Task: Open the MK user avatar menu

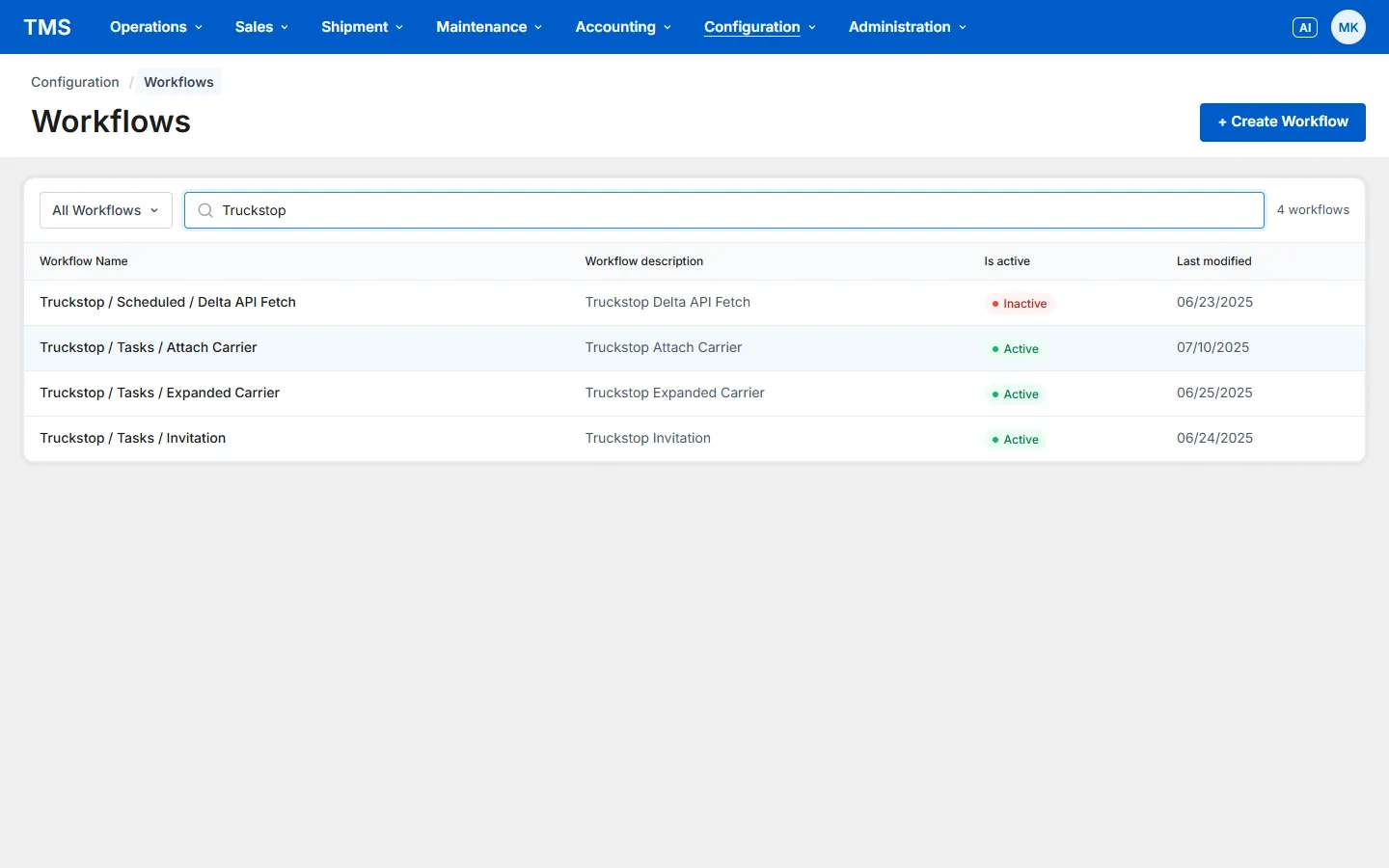Action: tap(1348, 27)
